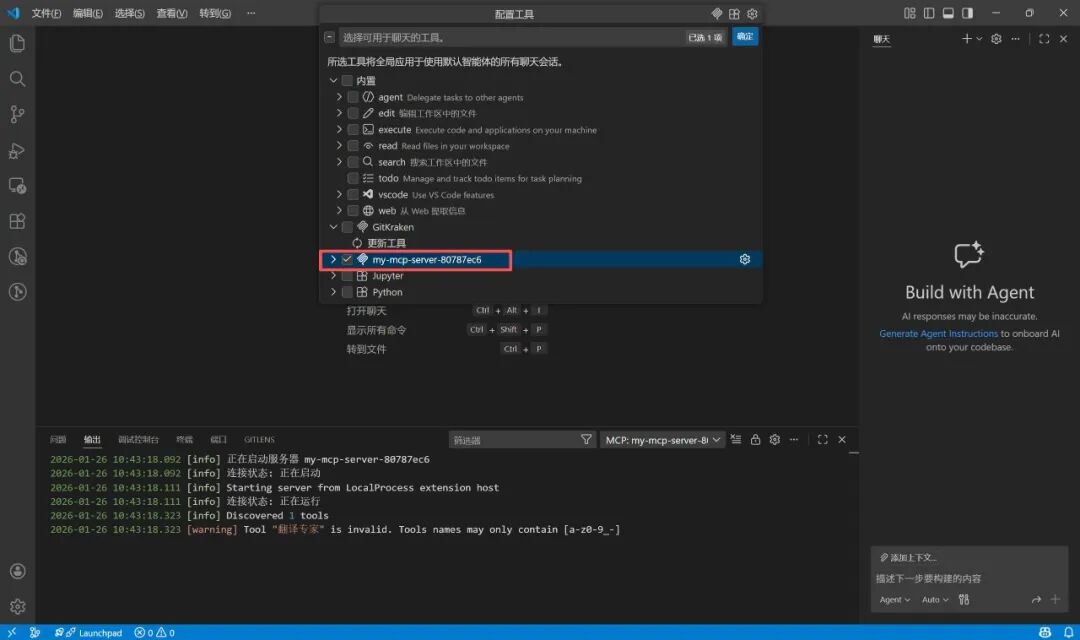
Task: Maximize the chat panel
Action: tap(1044, 39)
